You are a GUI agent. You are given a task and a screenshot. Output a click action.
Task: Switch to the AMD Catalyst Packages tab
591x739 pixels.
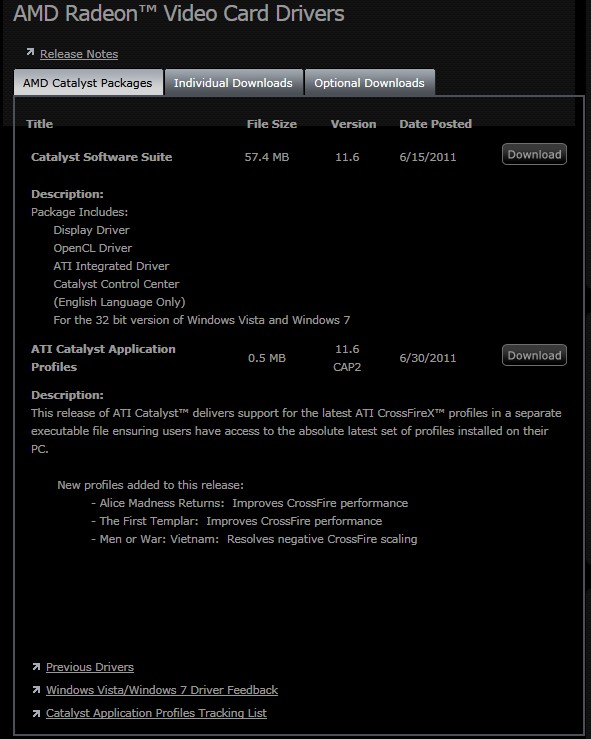pyautogui.click(x=88, y=83)
